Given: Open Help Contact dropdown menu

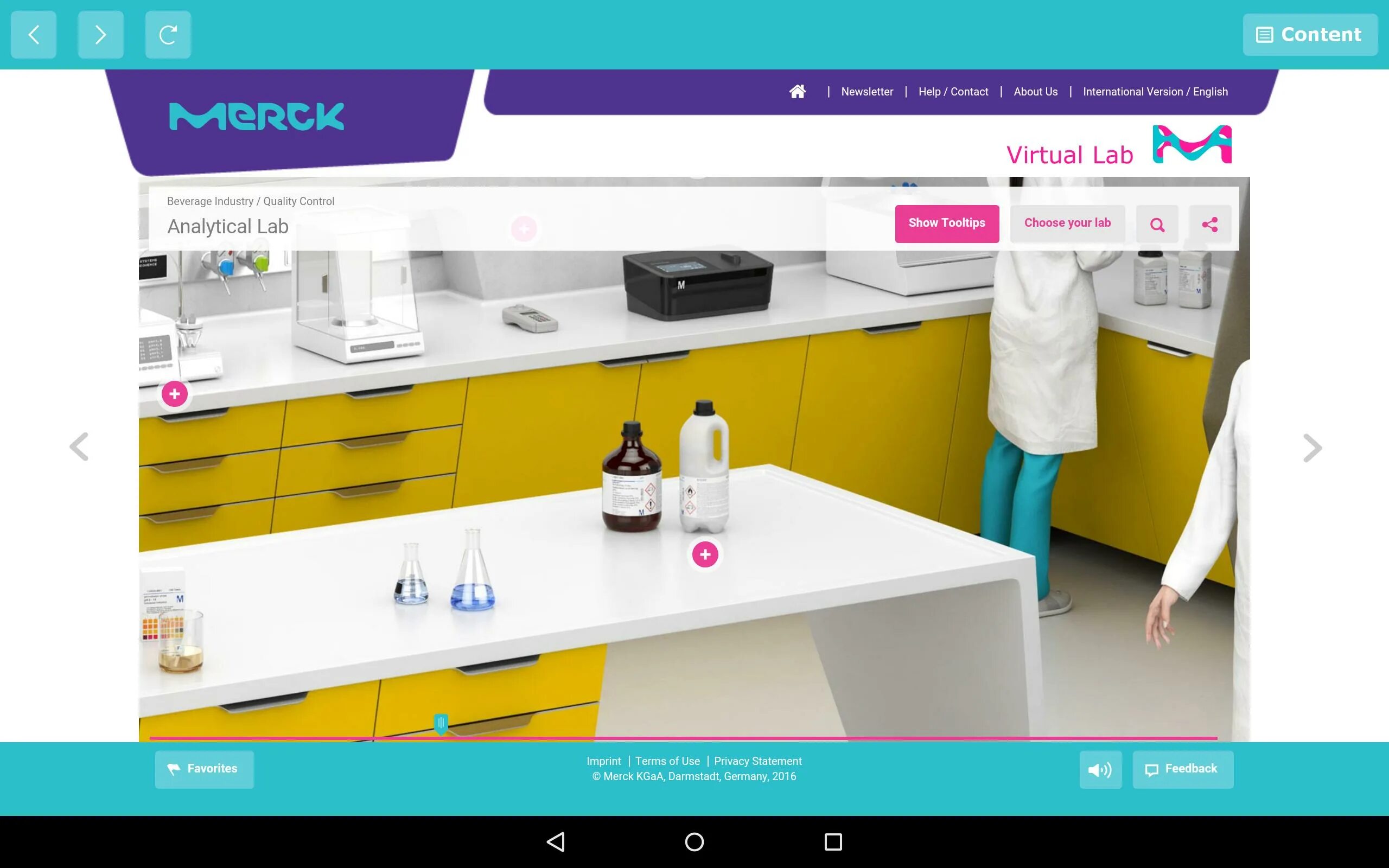Looking at the screenshot, I should point(954,91).
